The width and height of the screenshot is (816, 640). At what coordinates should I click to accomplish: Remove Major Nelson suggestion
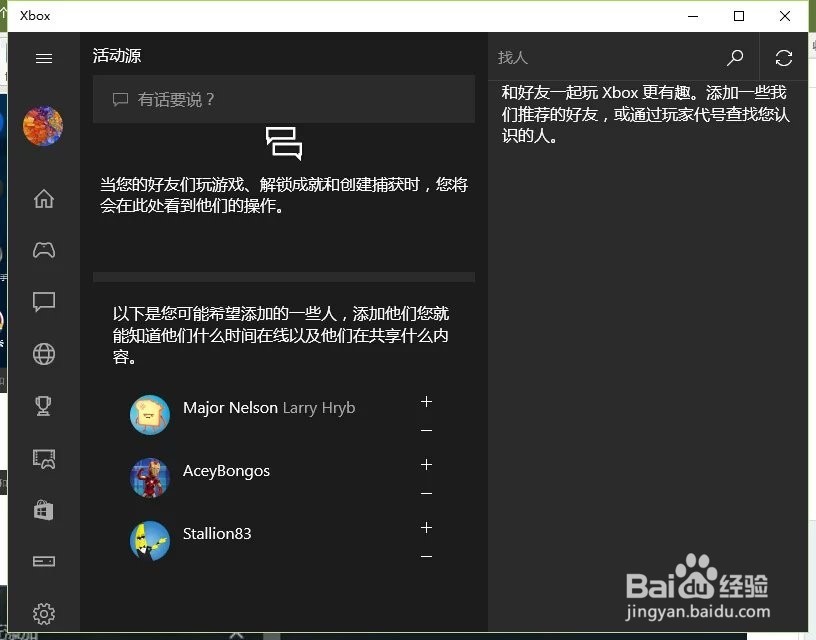tap(426, 430)
